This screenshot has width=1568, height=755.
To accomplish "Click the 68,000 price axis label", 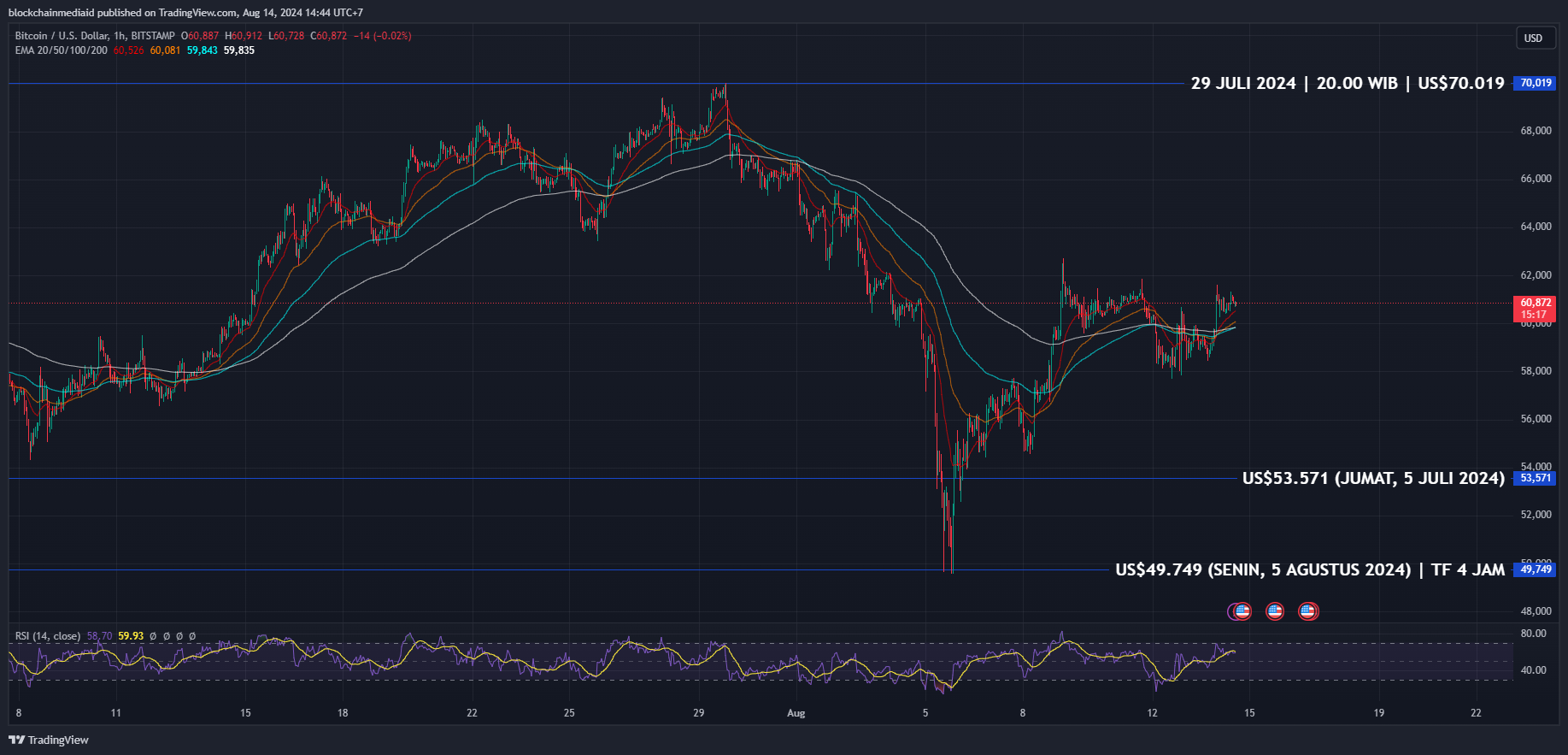I will (1536, 131).
